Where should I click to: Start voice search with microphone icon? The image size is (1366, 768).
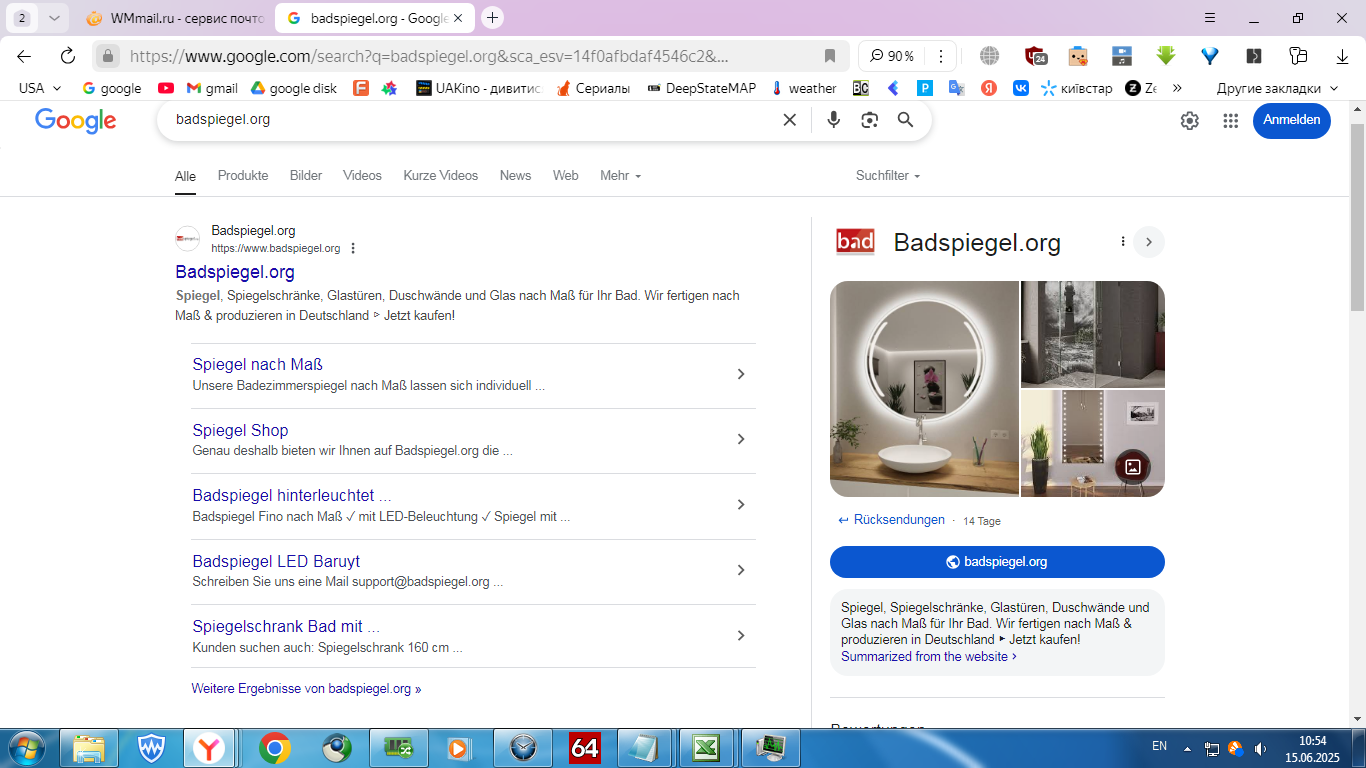(x=833, y=120)
